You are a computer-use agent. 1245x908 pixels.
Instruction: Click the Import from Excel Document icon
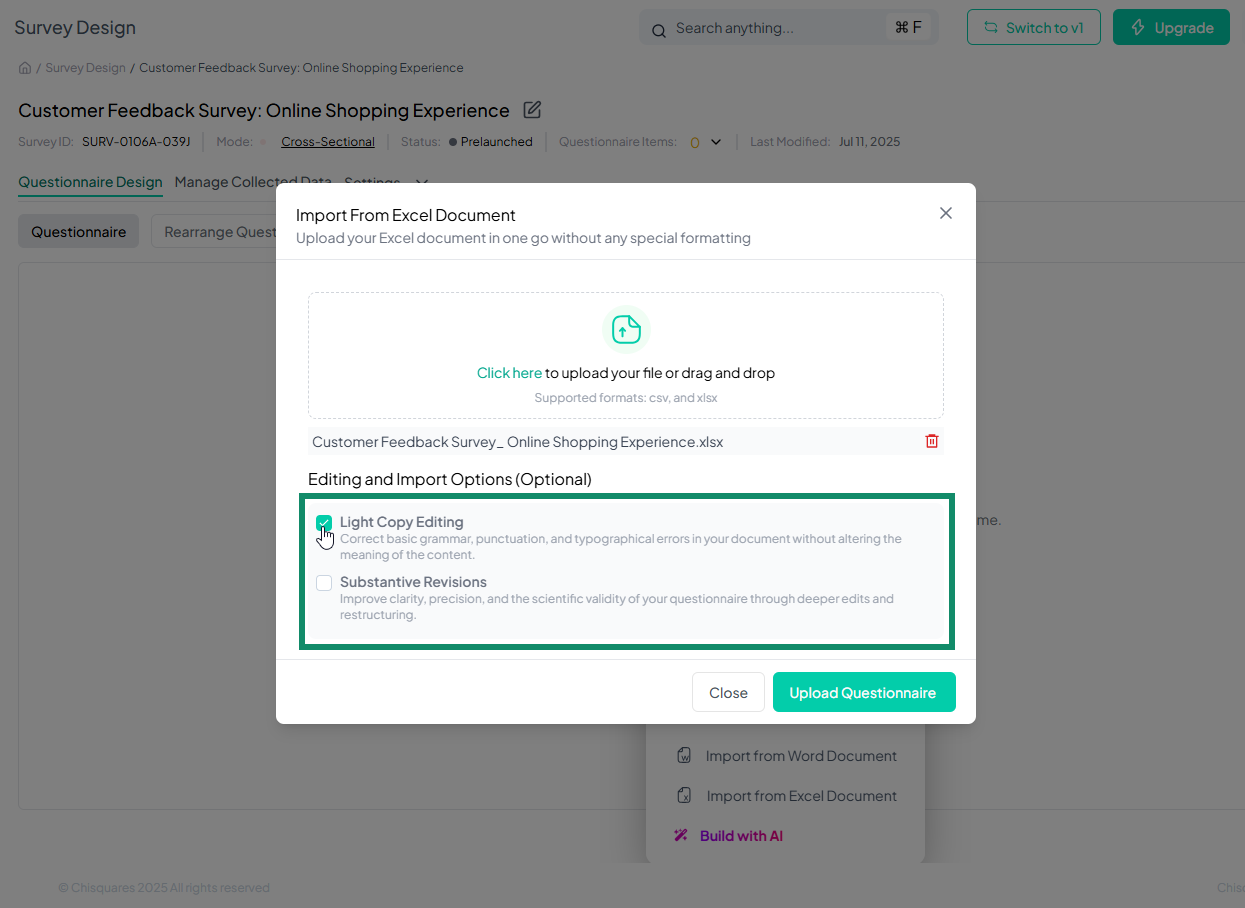tap(685, 796)
